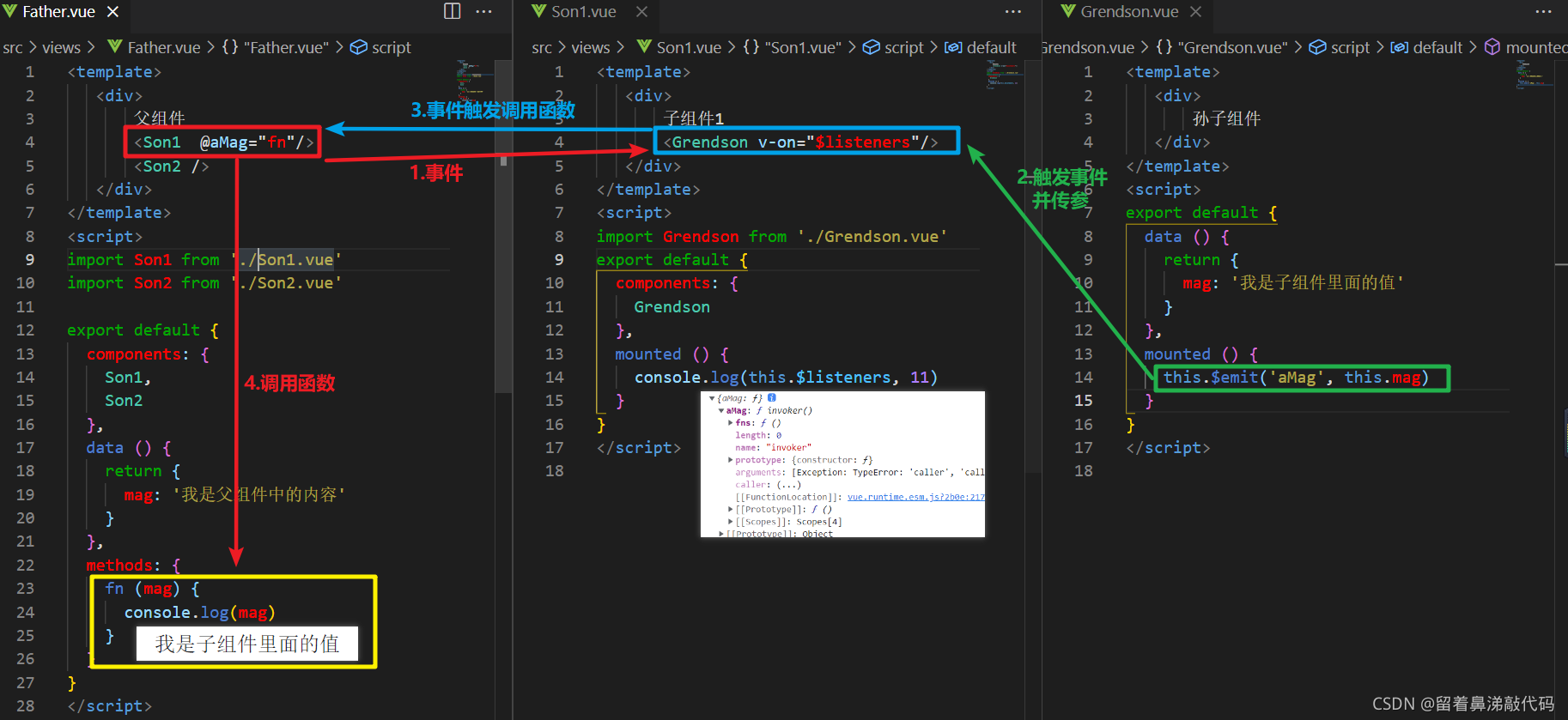The height and width of the screenshot is (720, 1568).
Task: Open more actions in Son1.vue pane
Action: [x=1013, y=11]
